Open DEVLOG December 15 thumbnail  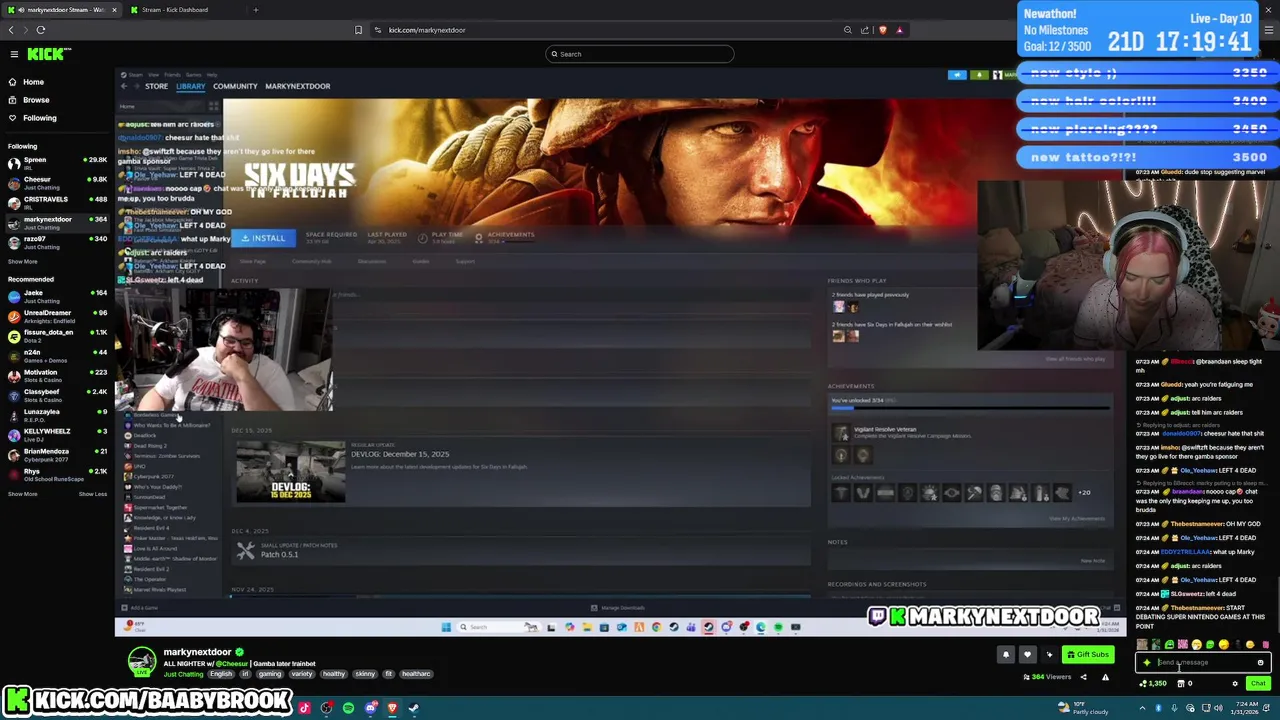tap(290, 471)
